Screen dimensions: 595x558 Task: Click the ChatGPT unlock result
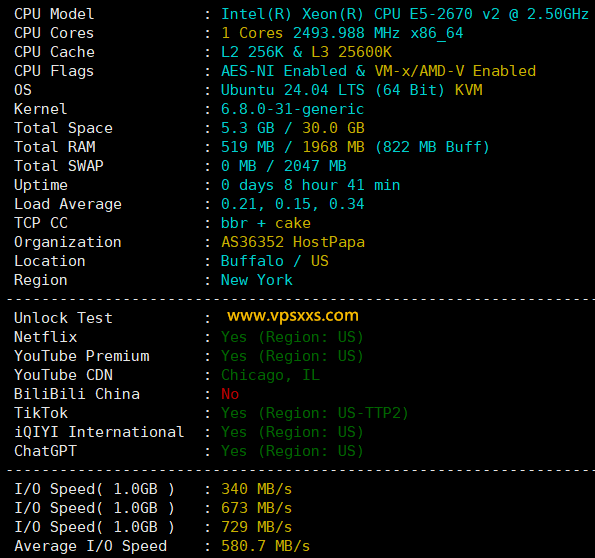[x=292, y=451]
